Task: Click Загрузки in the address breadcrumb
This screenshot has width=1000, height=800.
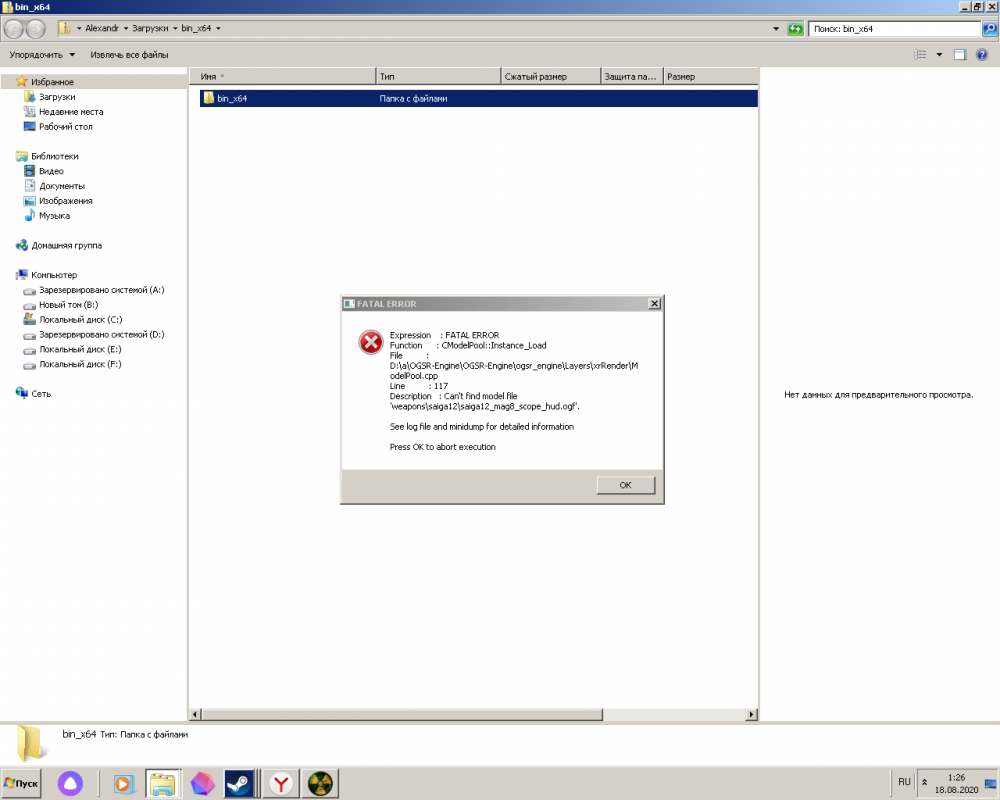Action: (150, 28)
